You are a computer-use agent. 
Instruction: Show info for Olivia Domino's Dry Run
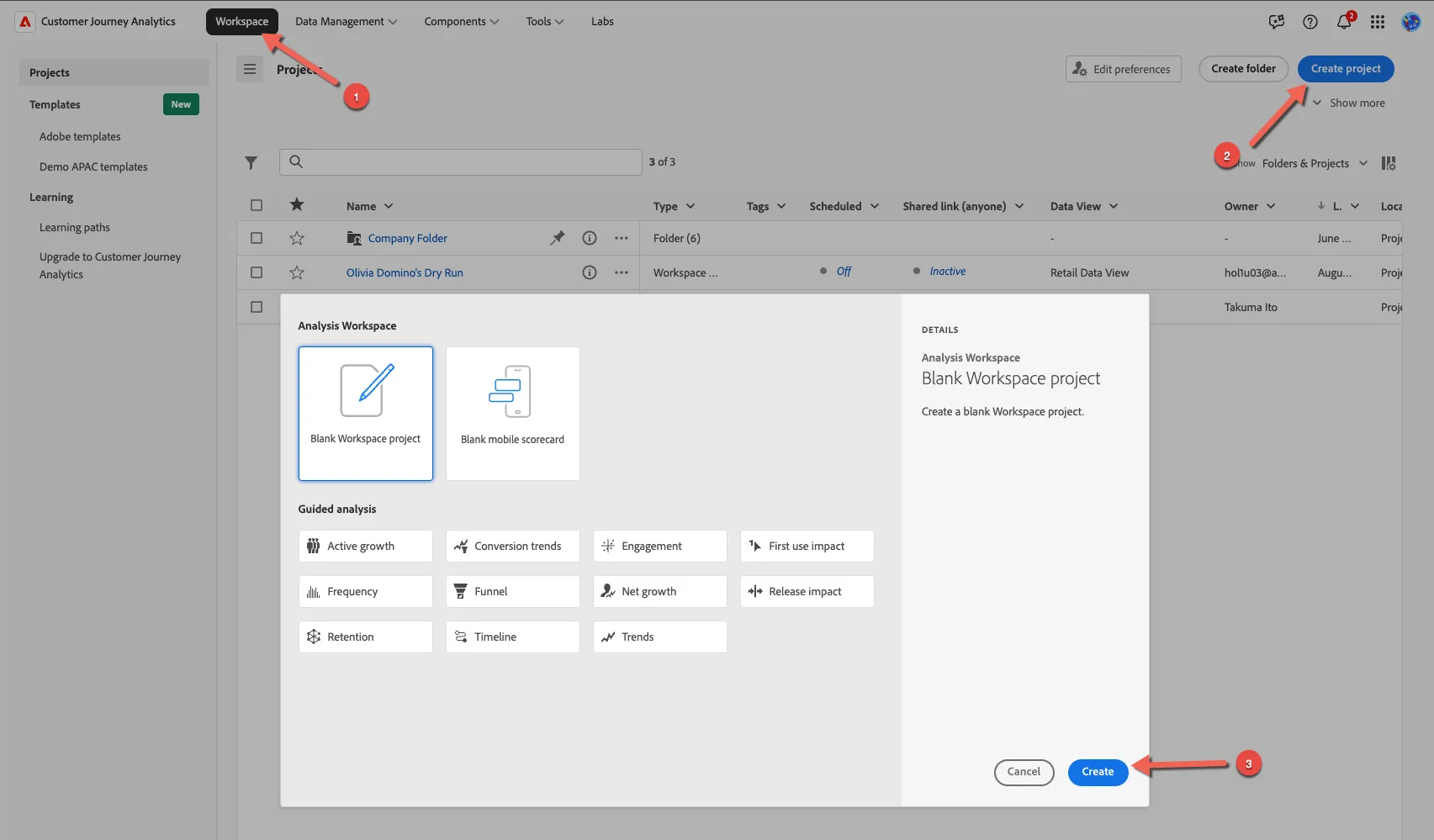point(590,272)
